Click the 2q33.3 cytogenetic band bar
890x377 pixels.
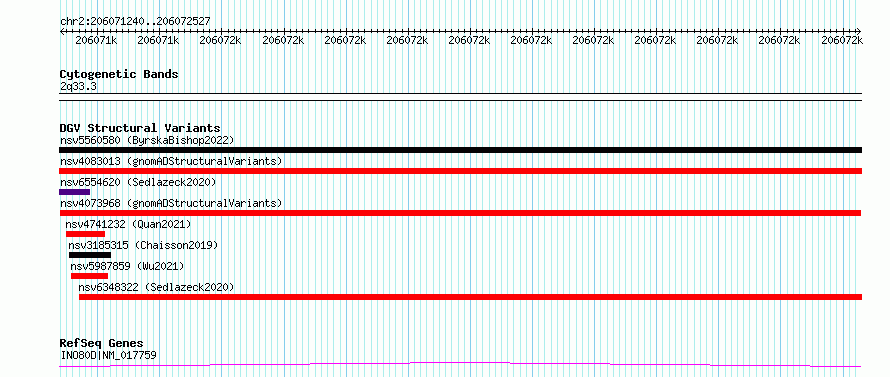460,97
